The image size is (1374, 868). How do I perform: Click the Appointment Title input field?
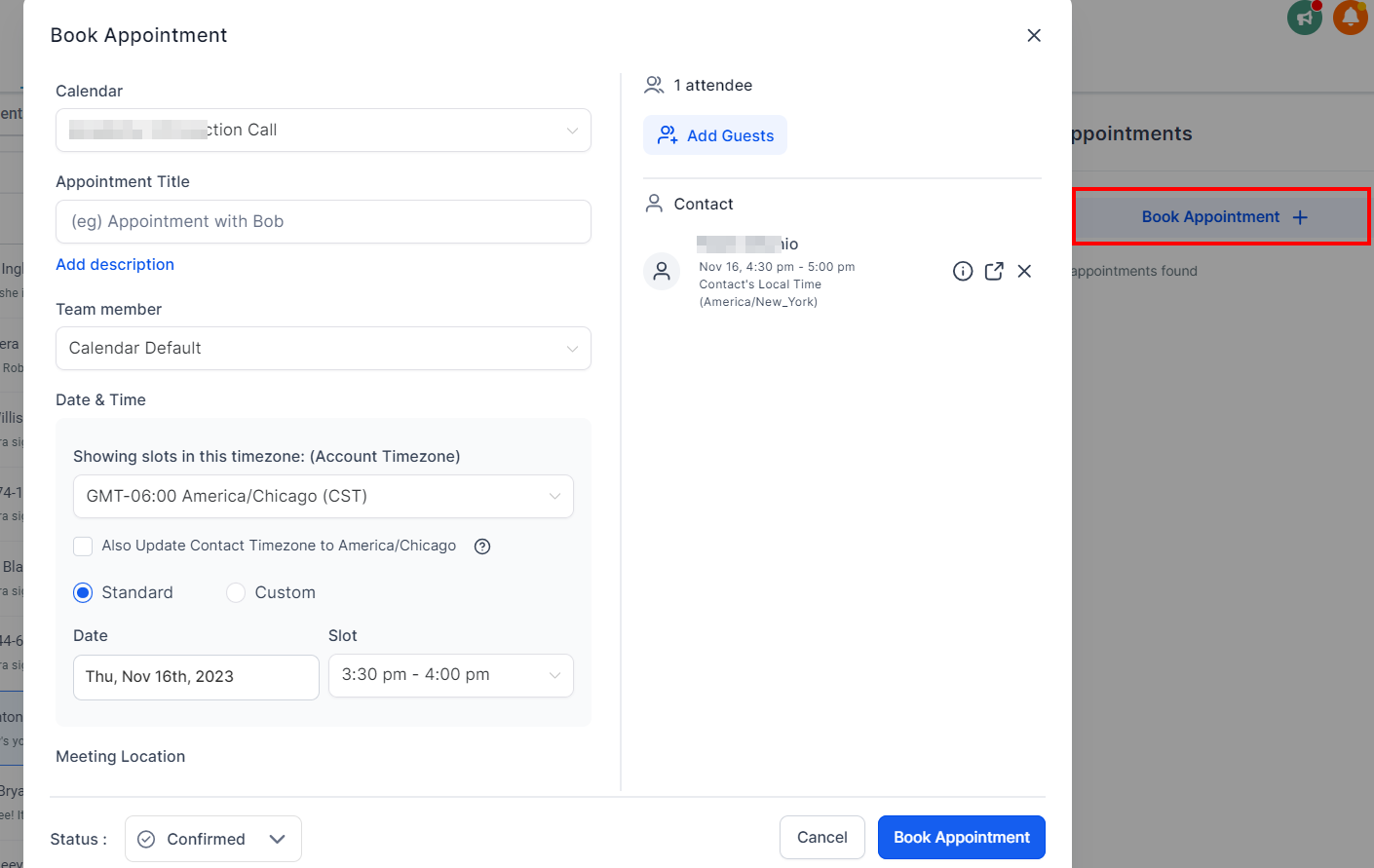(324, 222)
